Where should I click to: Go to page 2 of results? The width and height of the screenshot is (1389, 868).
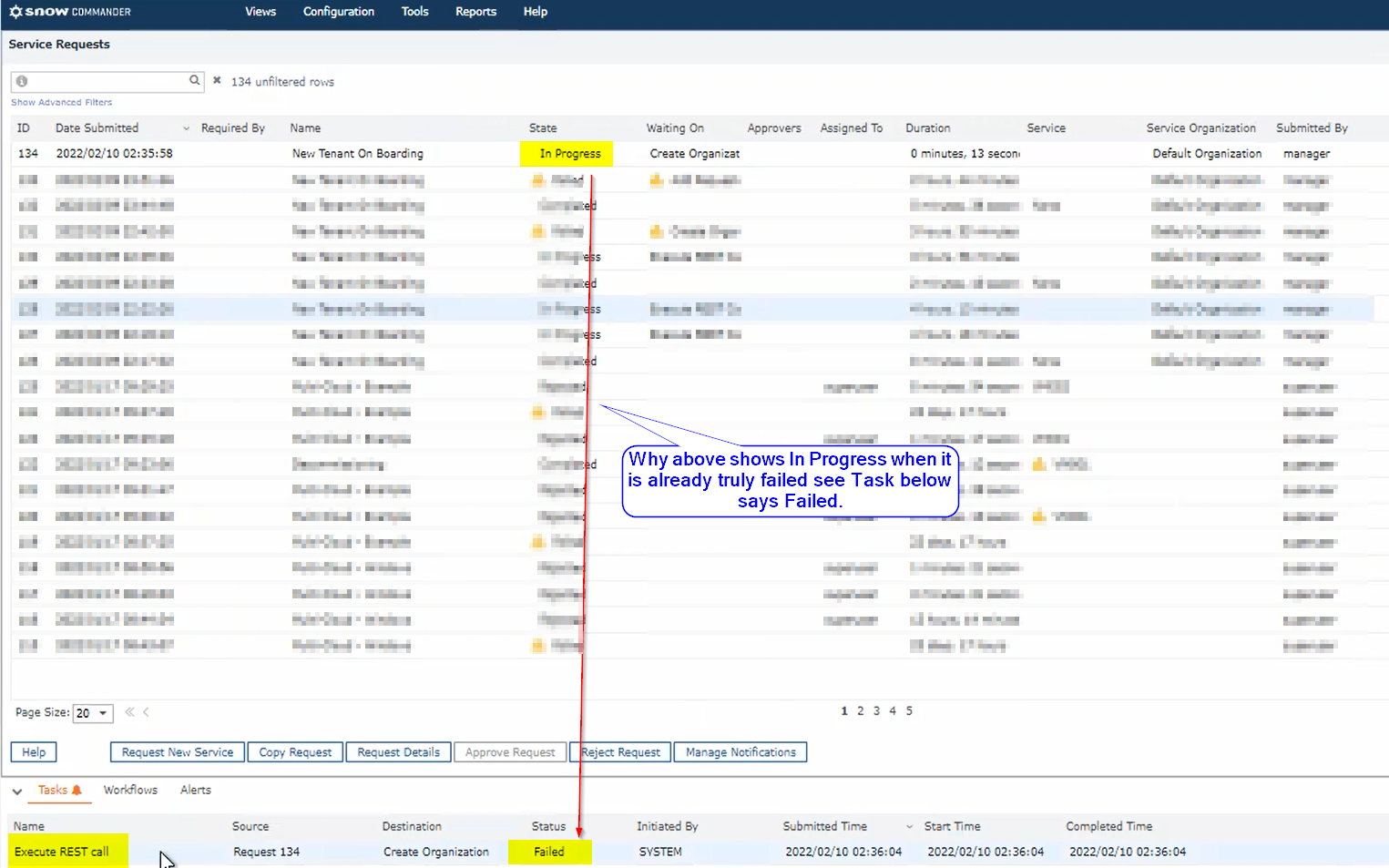860,710
